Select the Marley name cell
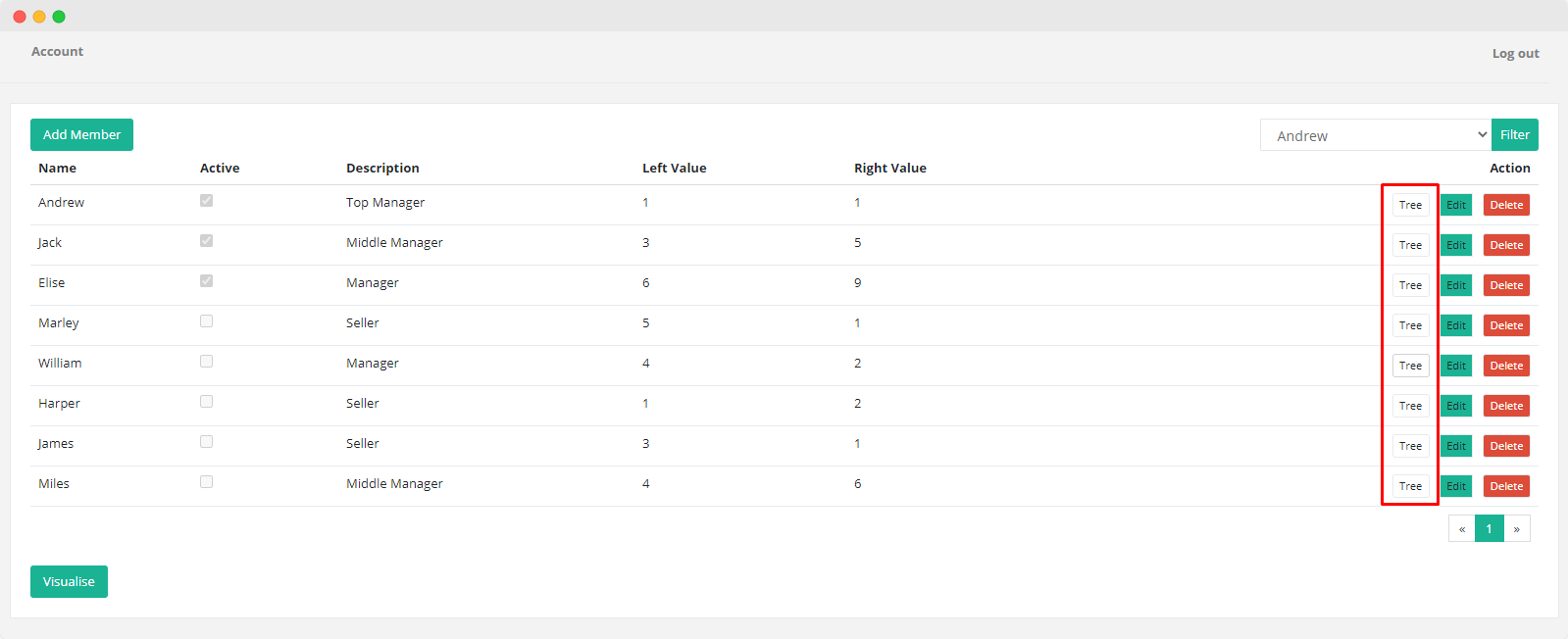 coord(59,323)
